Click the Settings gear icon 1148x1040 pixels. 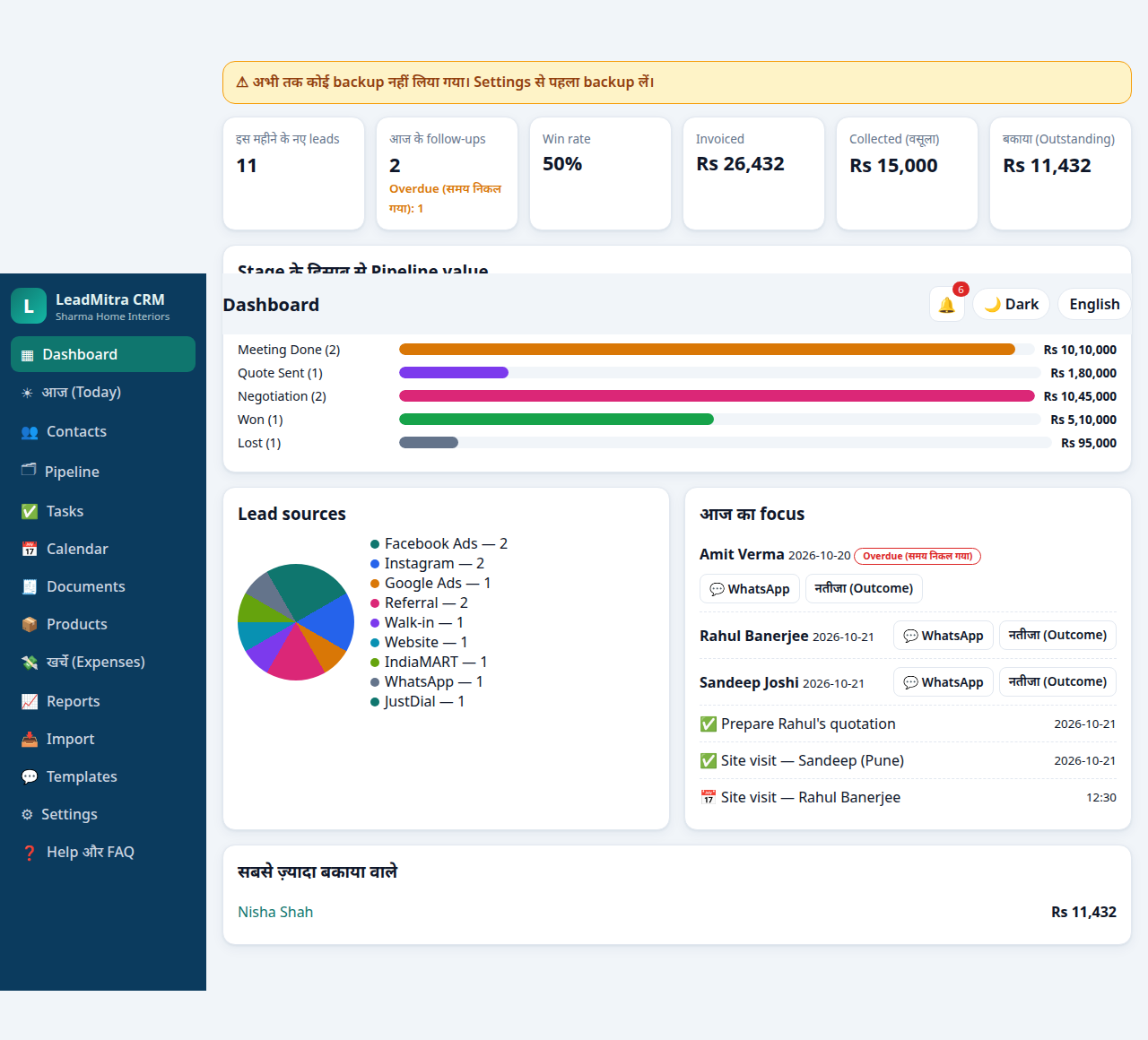(27, 814)
